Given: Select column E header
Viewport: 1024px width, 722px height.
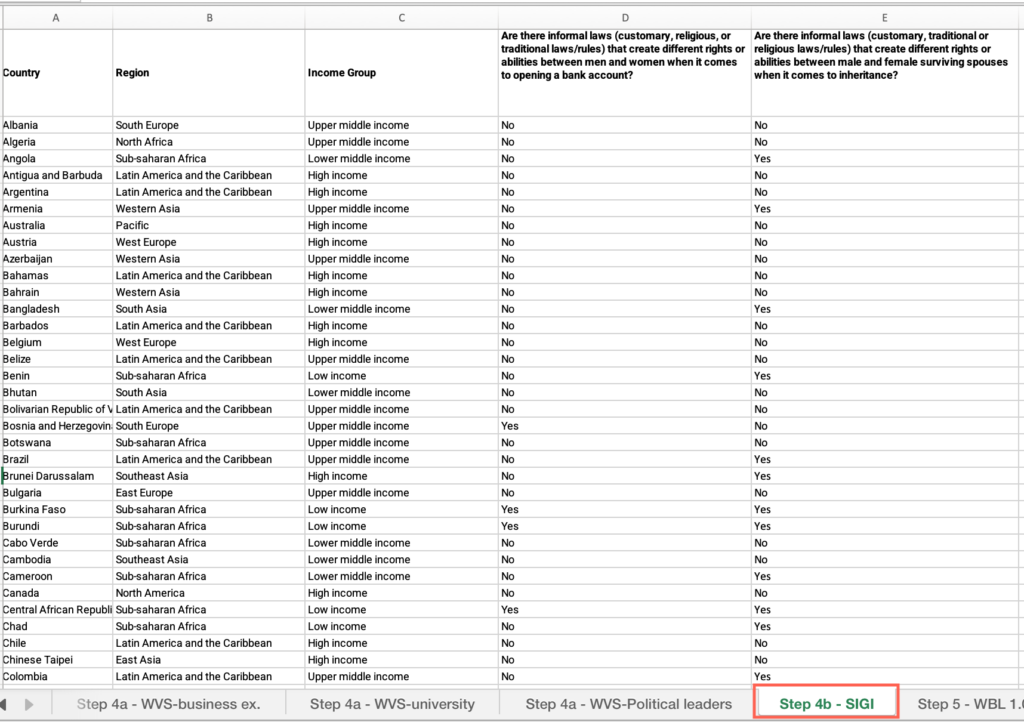Looking at the screenshot, I should click(885, 18).
